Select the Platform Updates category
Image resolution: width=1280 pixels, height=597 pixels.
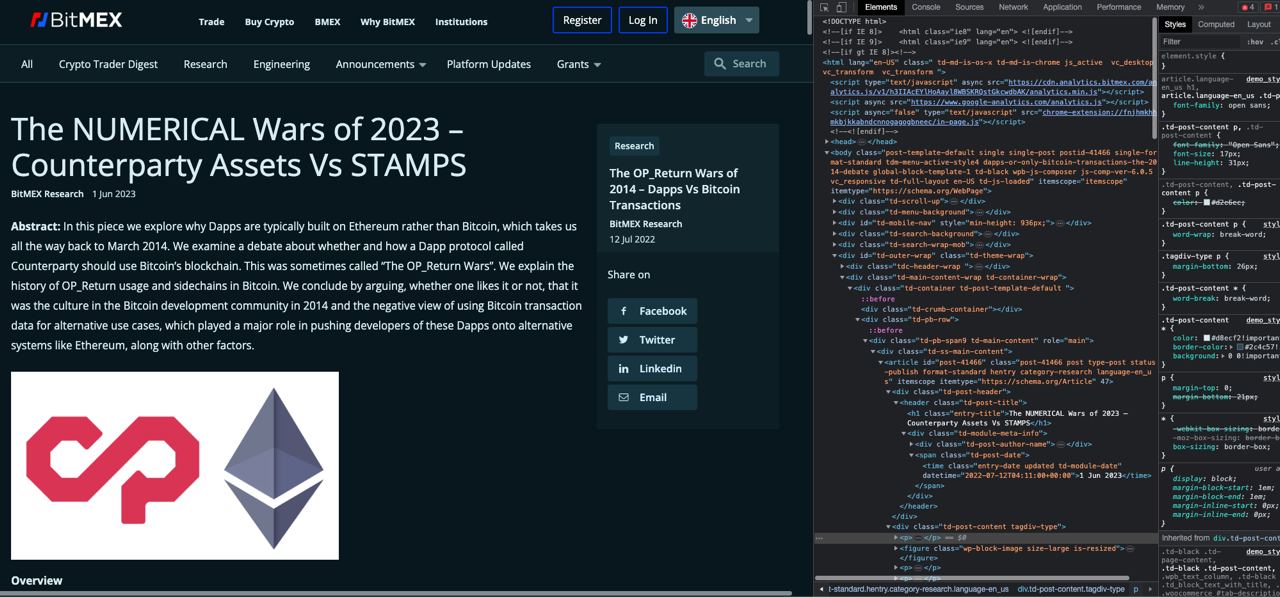click(x=489, y=64)
